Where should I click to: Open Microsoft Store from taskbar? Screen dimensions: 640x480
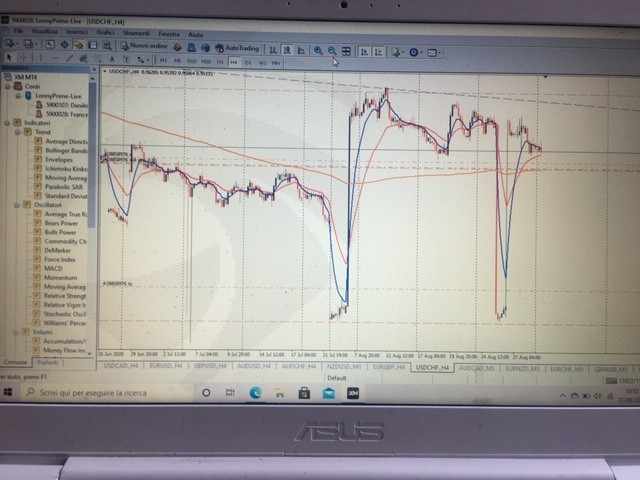click(304, 393)
